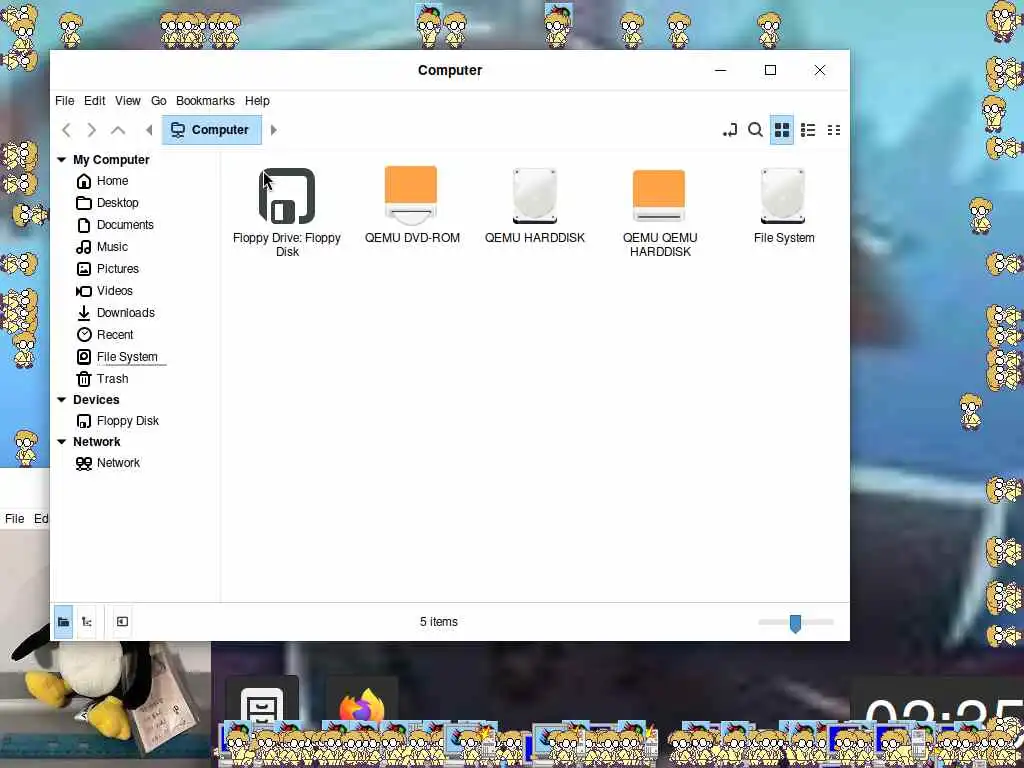Minimize the Computer window
The height and width of the screenshot is (768, 1024).
[x=721, y=70]
